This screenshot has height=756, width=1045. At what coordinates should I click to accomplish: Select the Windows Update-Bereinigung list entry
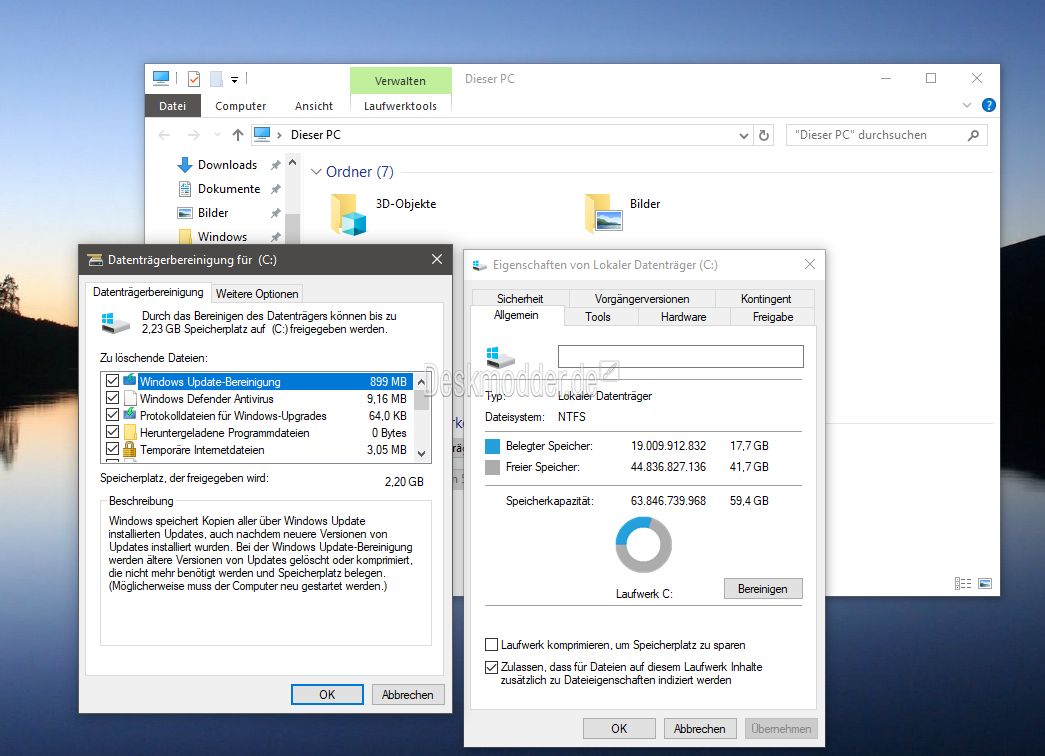pos(266,381)
